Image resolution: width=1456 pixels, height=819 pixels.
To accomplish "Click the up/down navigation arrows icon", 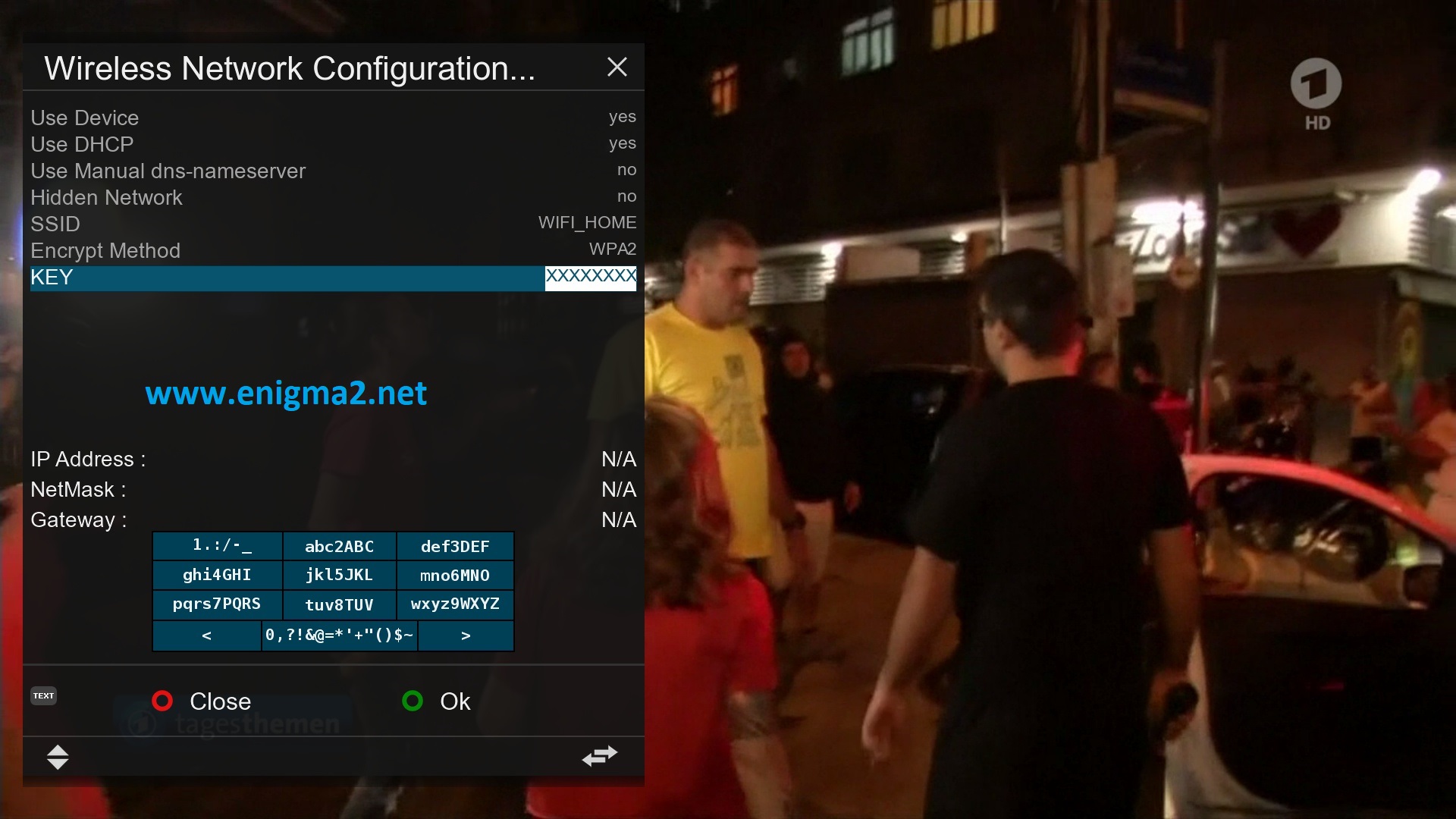I will [58, 757].
